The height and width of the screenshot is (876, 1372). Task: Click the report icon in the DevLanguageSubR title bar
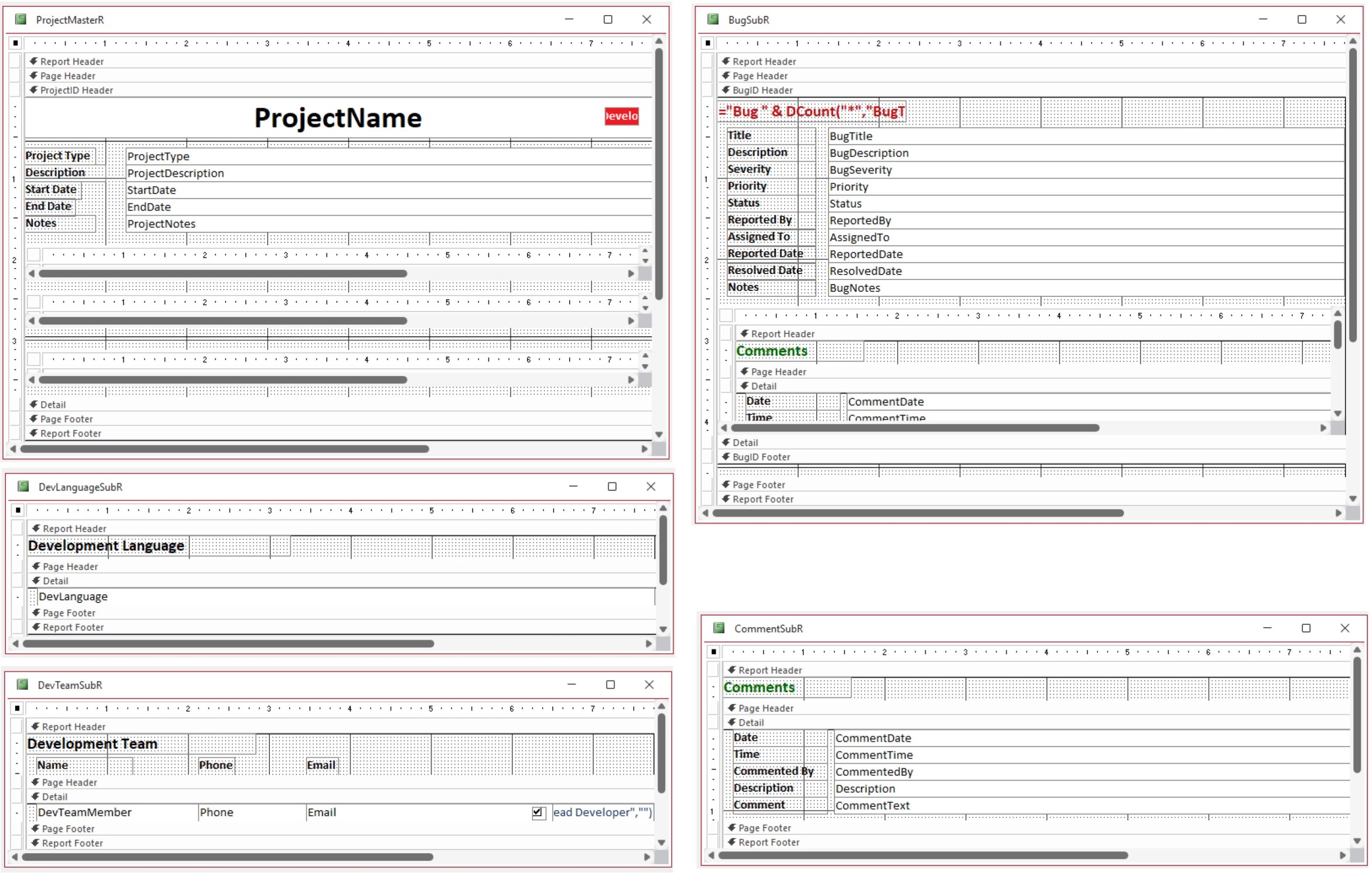(23, 487)
